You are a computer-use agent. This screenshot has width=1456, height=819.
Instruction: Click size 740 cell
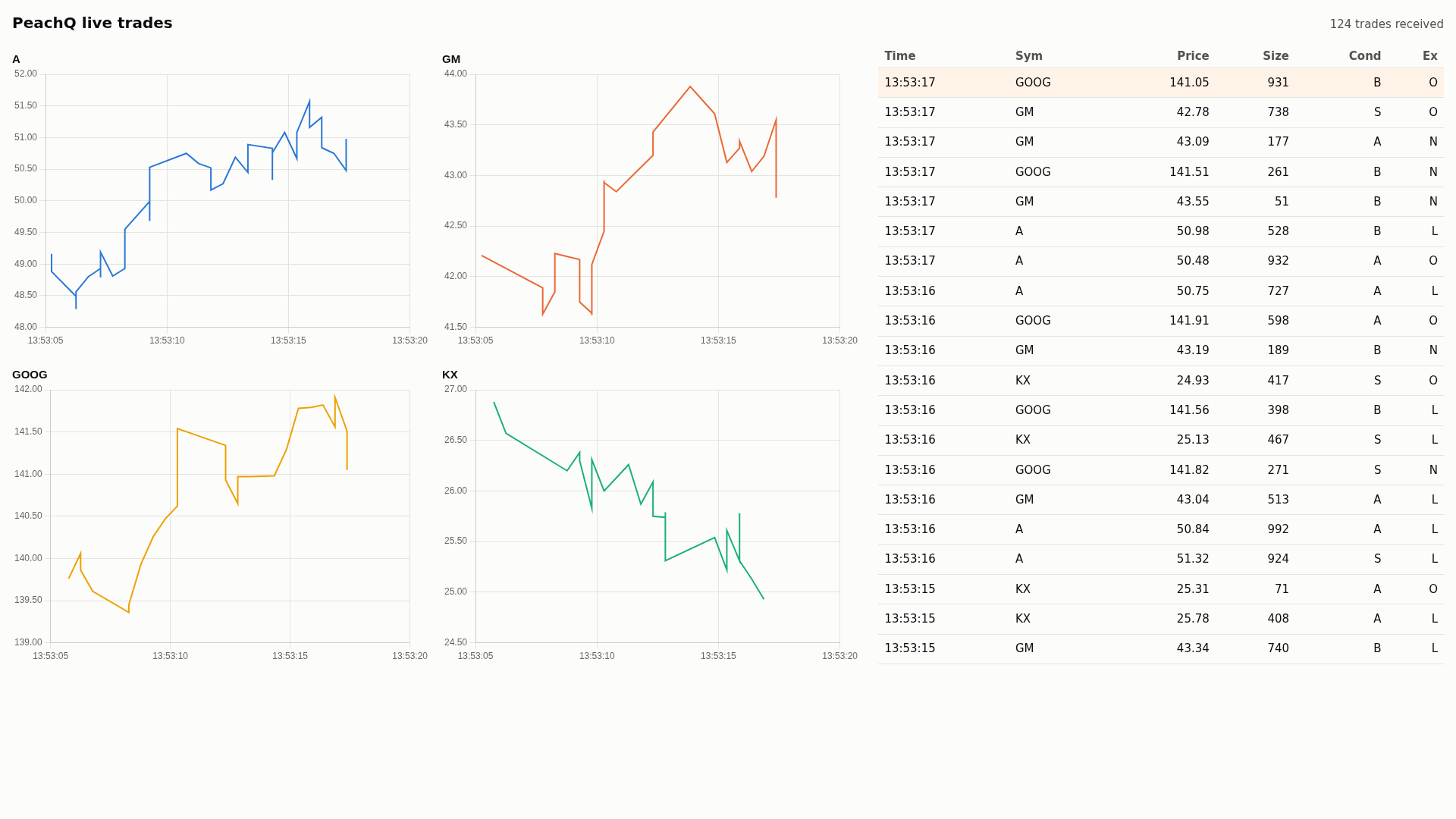coord(1278,648)
